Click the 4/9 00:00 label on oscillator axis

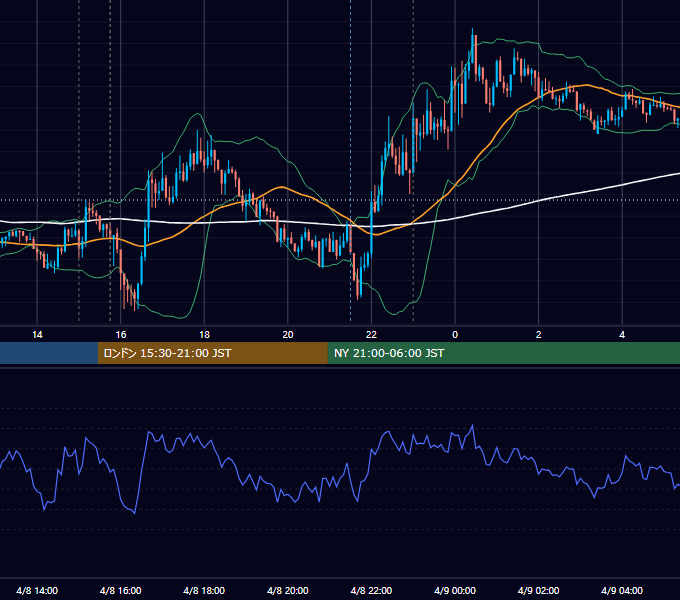click(x=455, y=591)
